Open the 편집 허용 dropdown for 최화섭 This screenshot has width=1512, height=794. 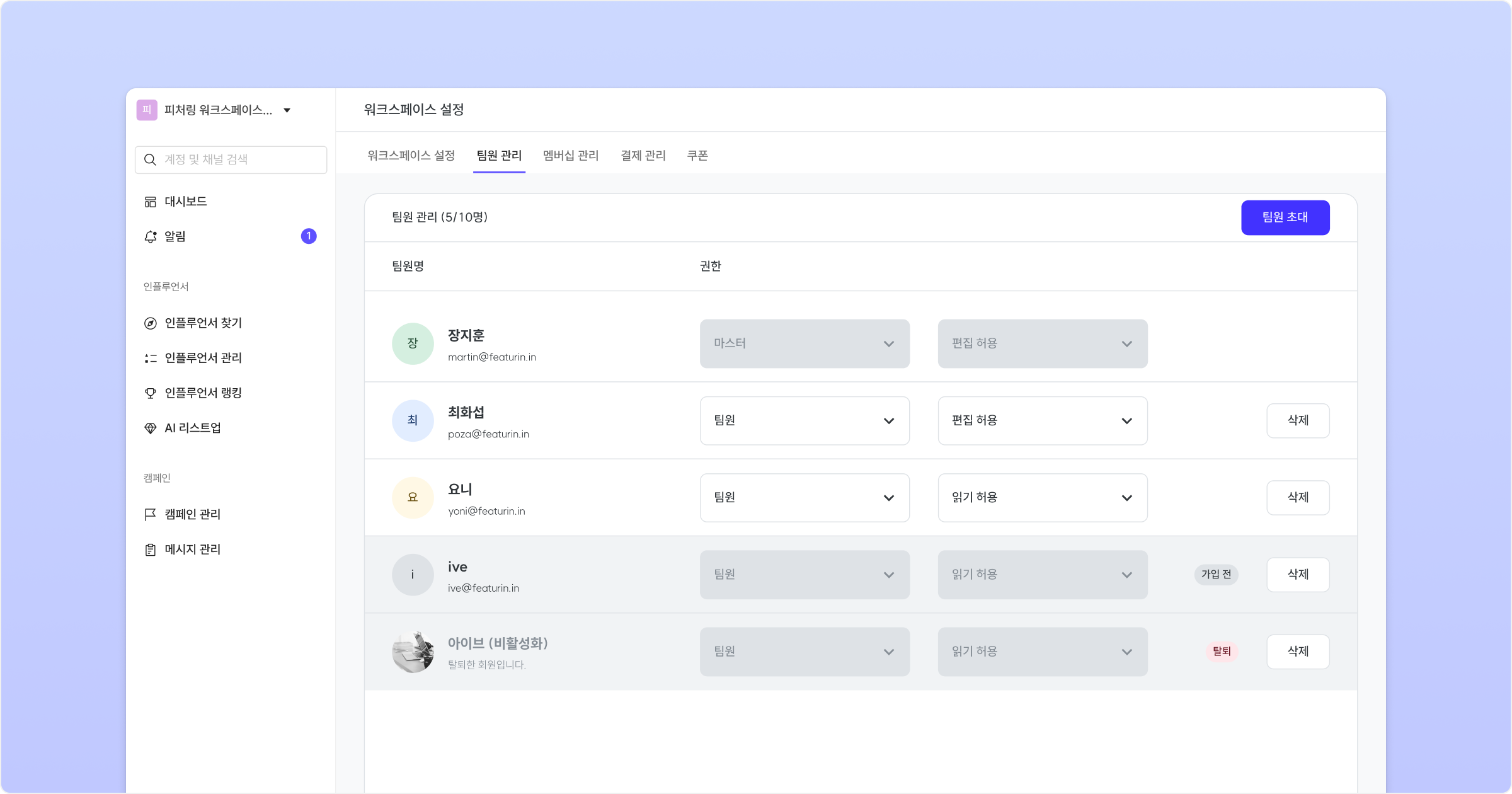1042,420
